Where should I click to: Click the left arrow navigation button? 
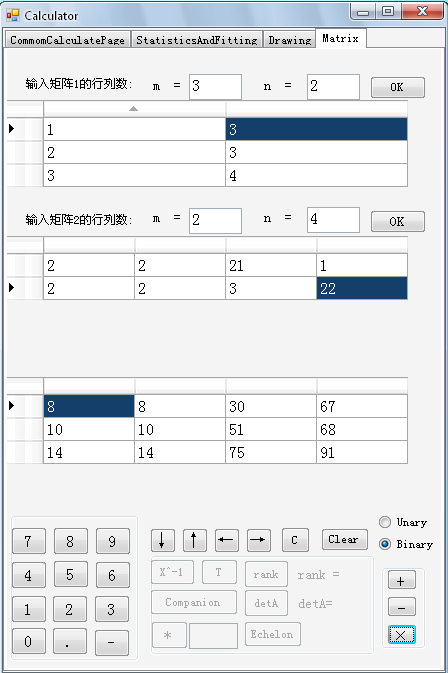[226, 540]
